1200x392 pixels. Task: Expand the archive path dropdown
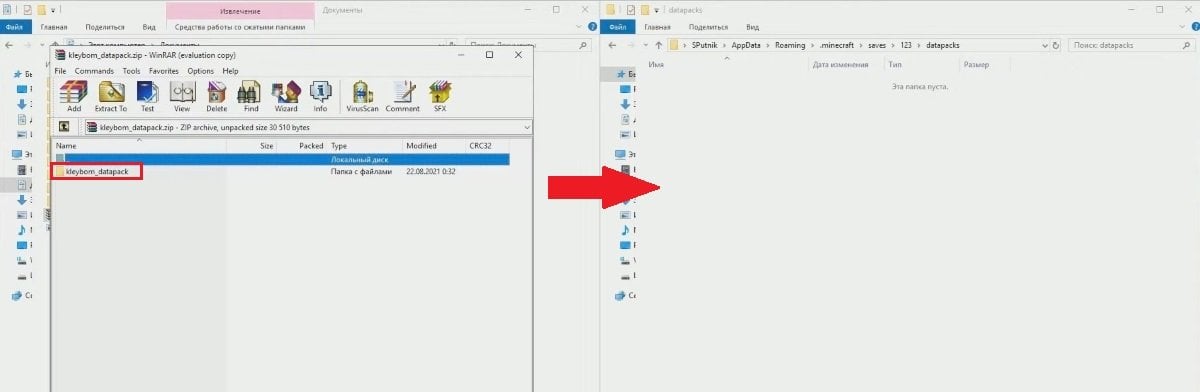(x=526, y=127)
